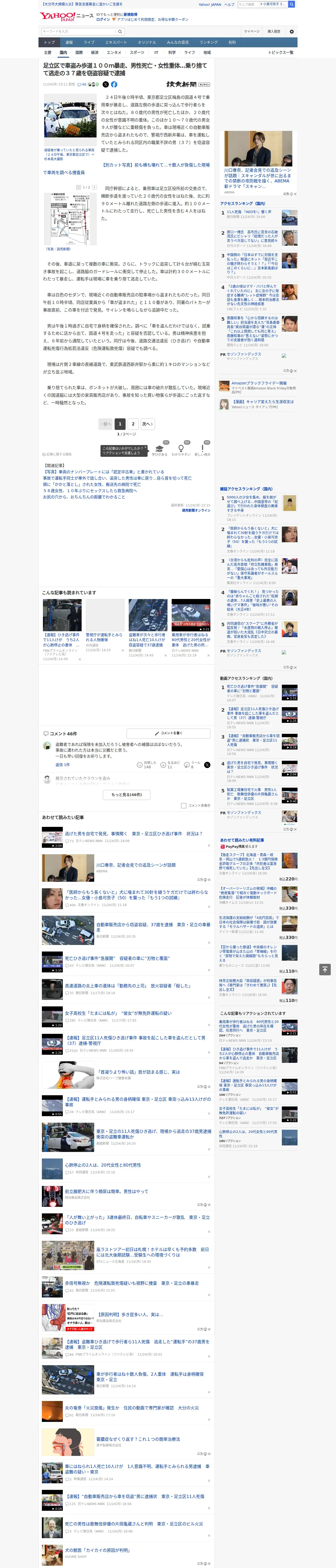This screenshot has height=1568, width=336.
Task: Click the blue web search magnifier button
Action: click(292, 4)
